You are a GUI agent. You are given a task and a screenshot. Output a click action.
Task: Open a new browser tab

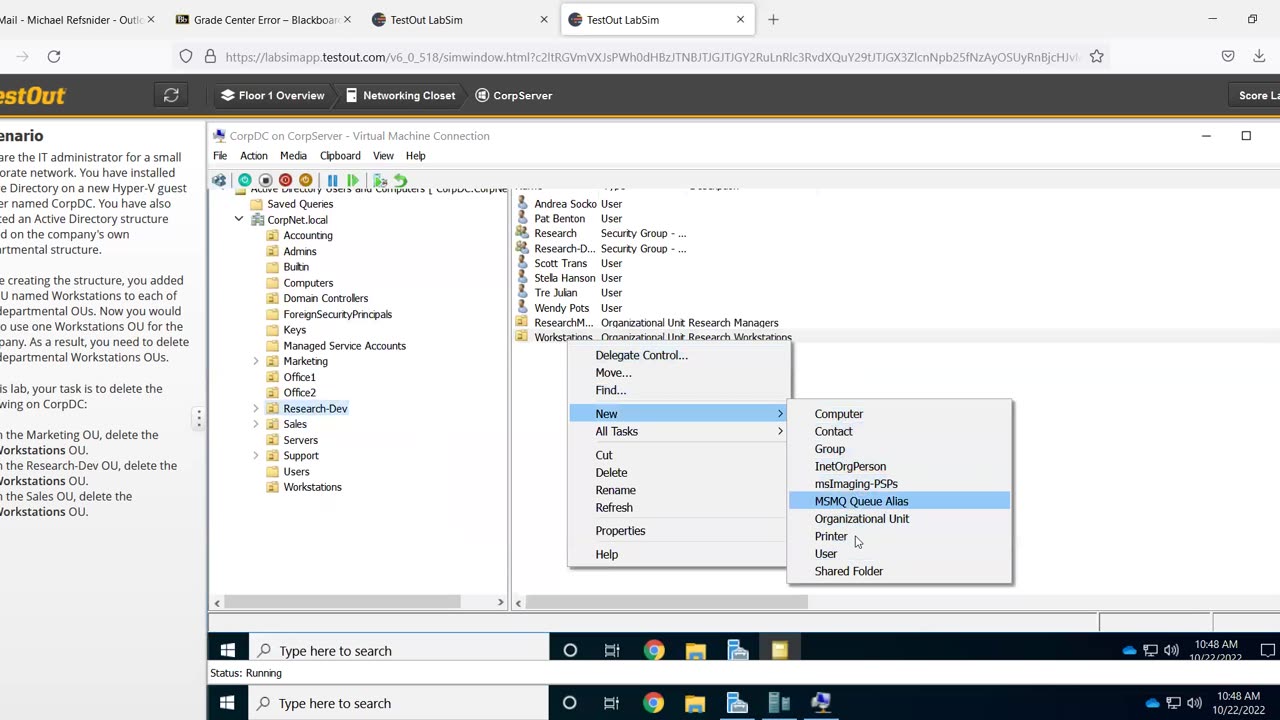coord(773,20)
